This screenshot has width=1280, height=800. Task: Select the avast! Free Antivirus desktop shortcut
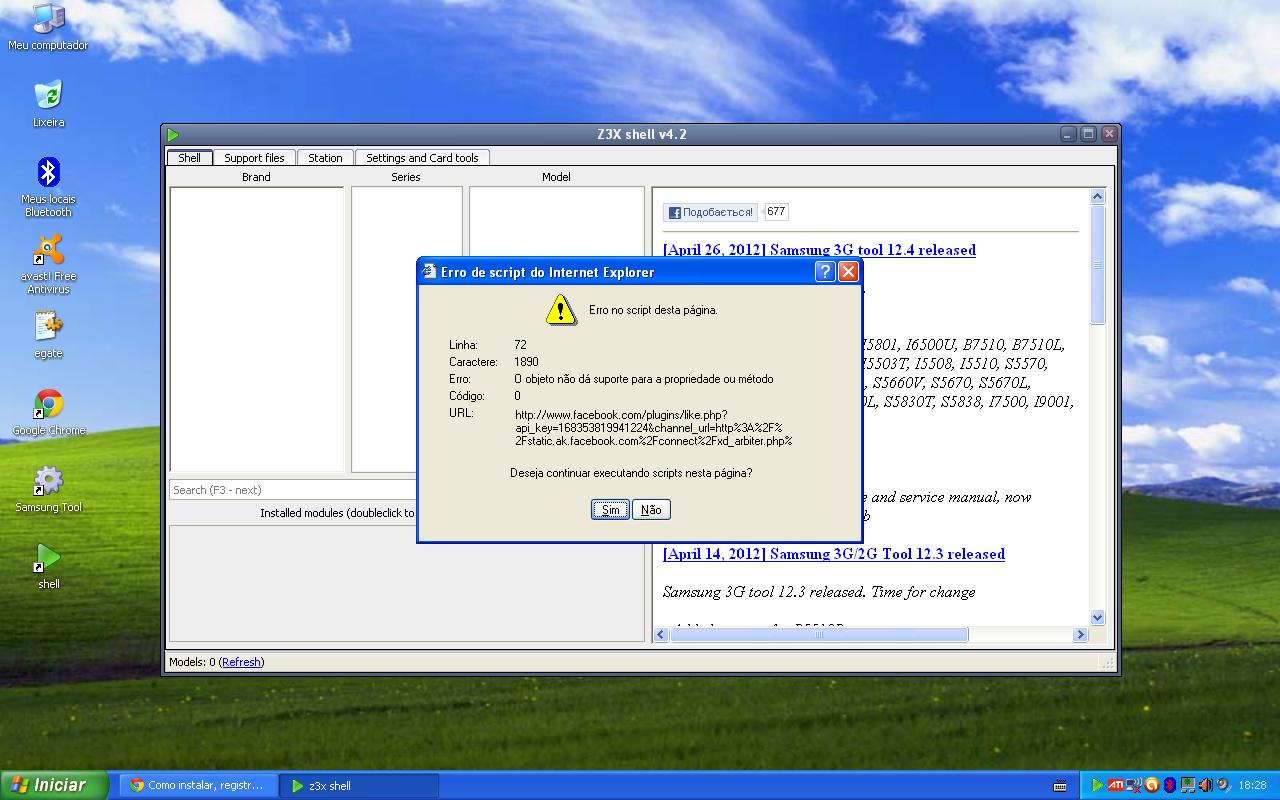coord(48,264)
